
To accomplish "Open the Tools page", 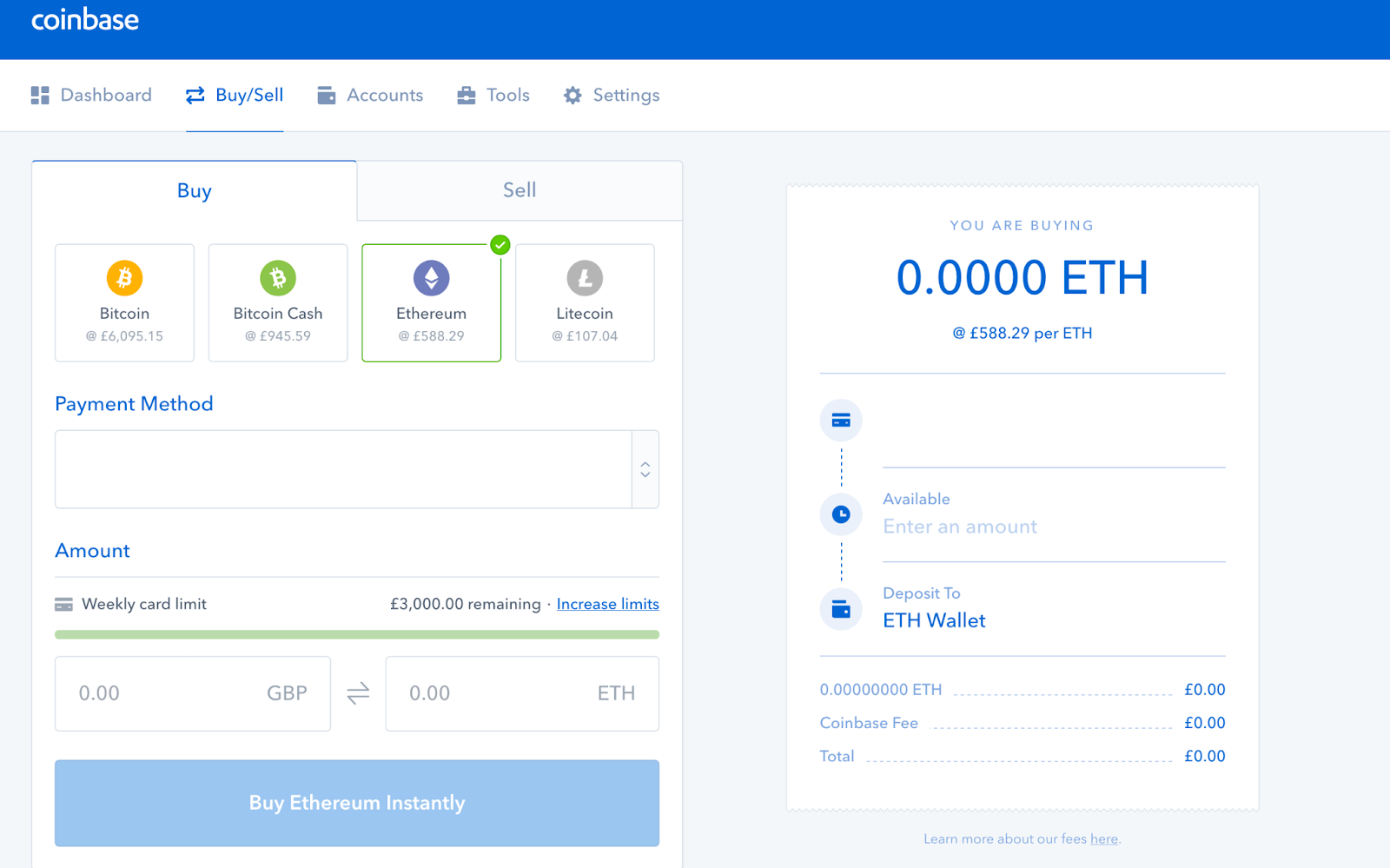I will coord(493,96).
